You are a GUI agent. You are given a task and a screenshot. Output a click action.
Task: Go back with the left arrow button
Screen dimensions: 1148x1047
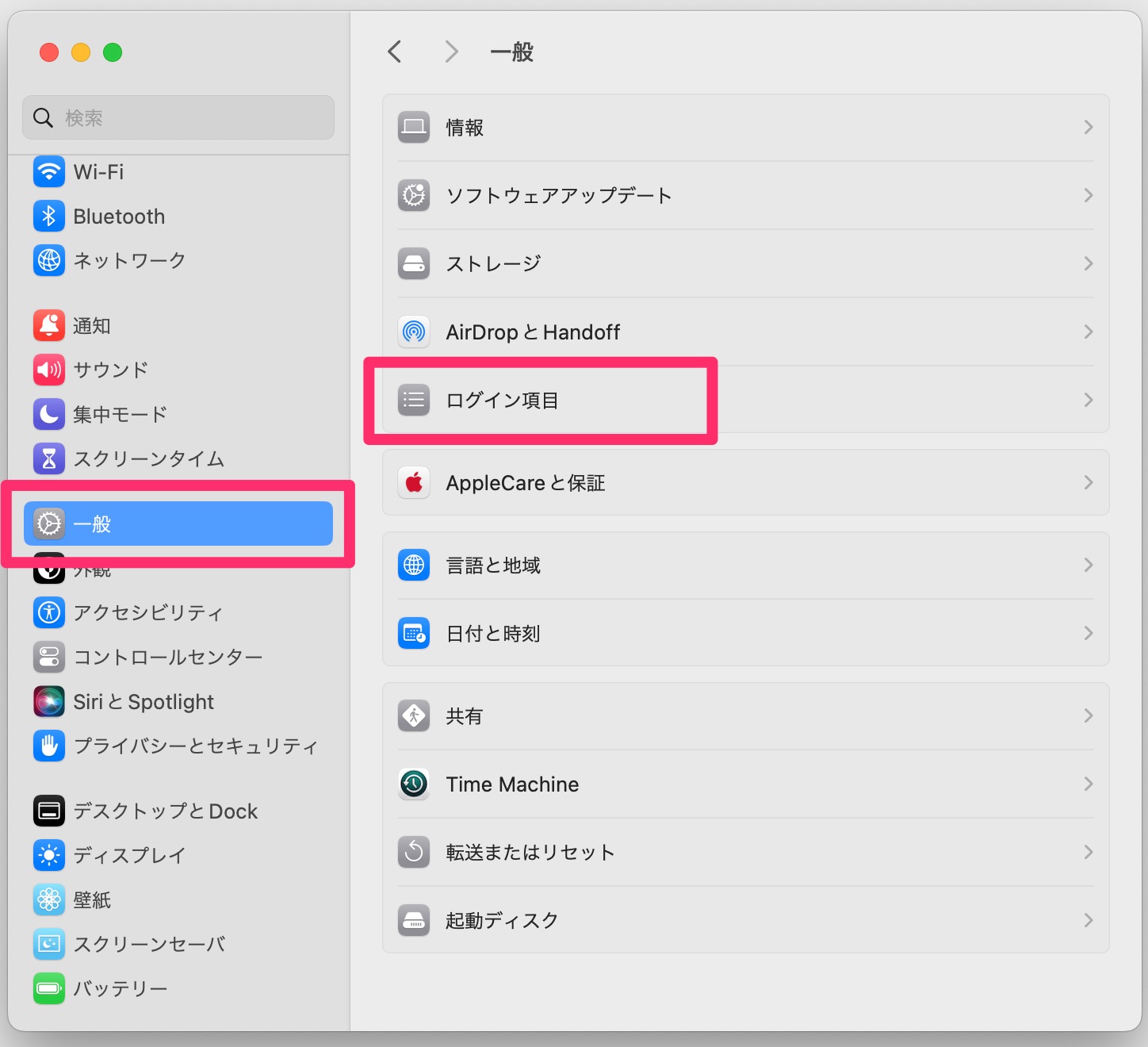(395, 52)
